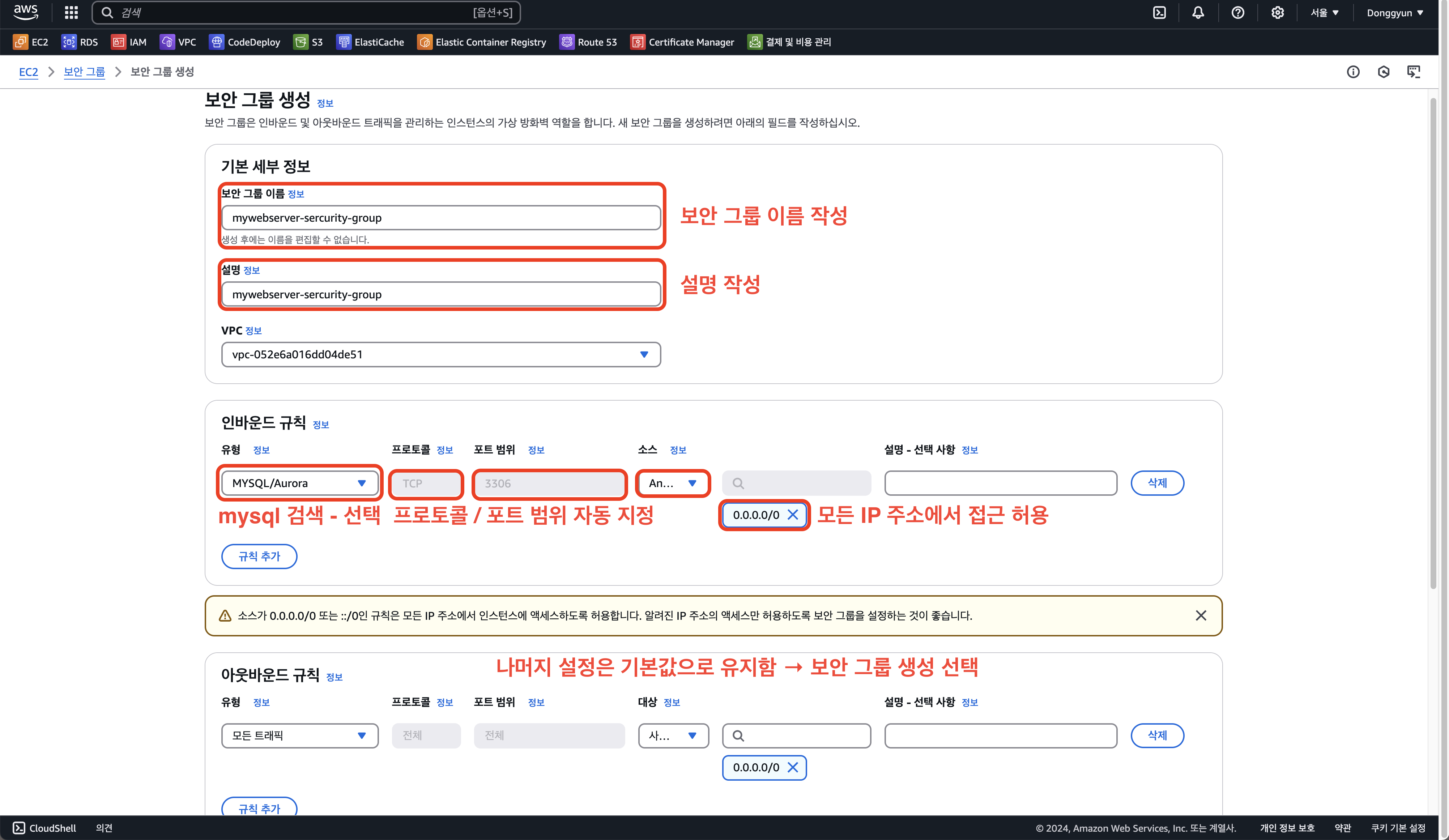This screenshot has width=1449, height=840.
Task: Click 정보 link next to 아웃바운드 규칙
Action: tap(334, 677)
